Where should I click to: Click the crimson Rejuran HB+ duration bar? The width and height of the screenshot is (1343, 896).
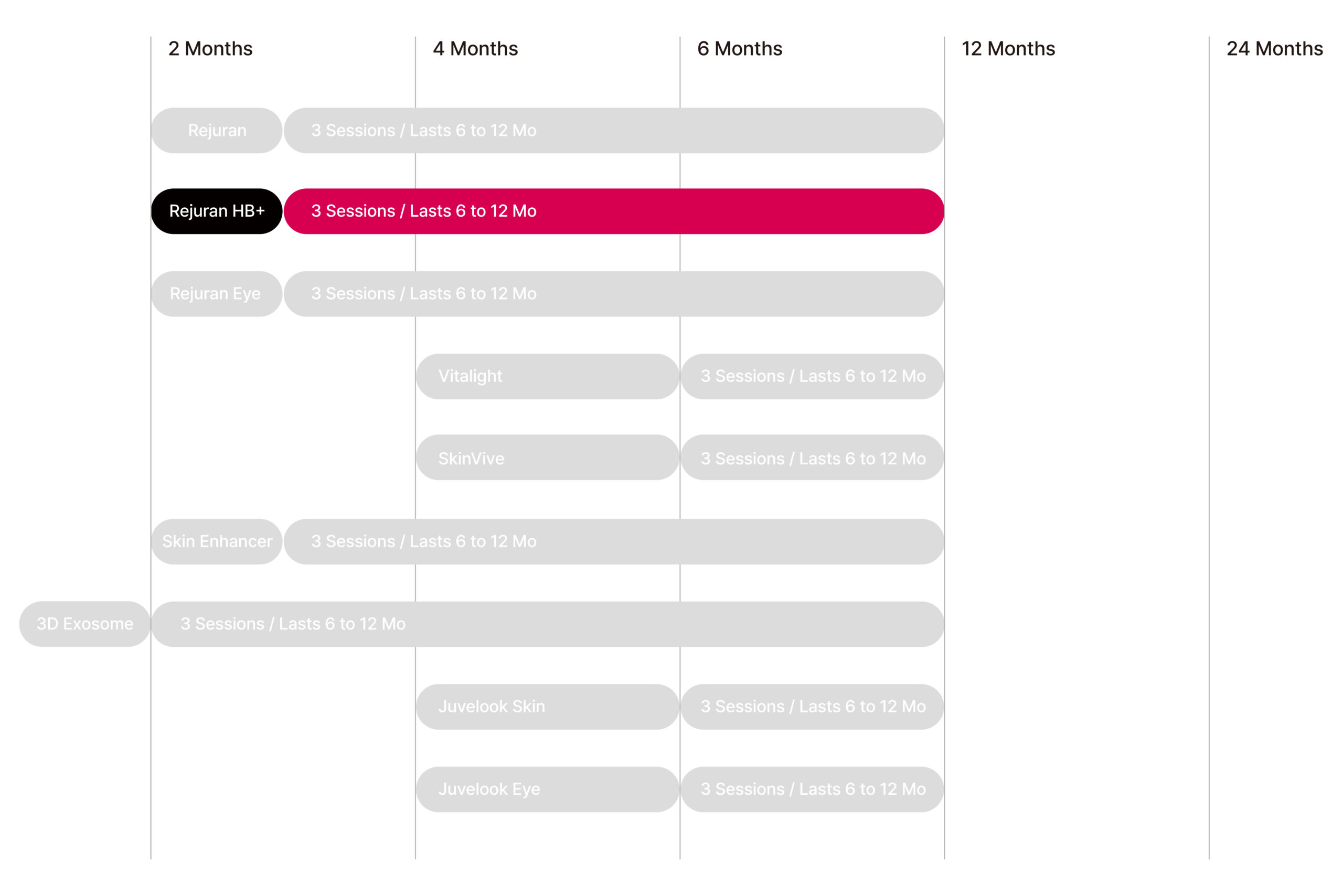tap(614, 211)
